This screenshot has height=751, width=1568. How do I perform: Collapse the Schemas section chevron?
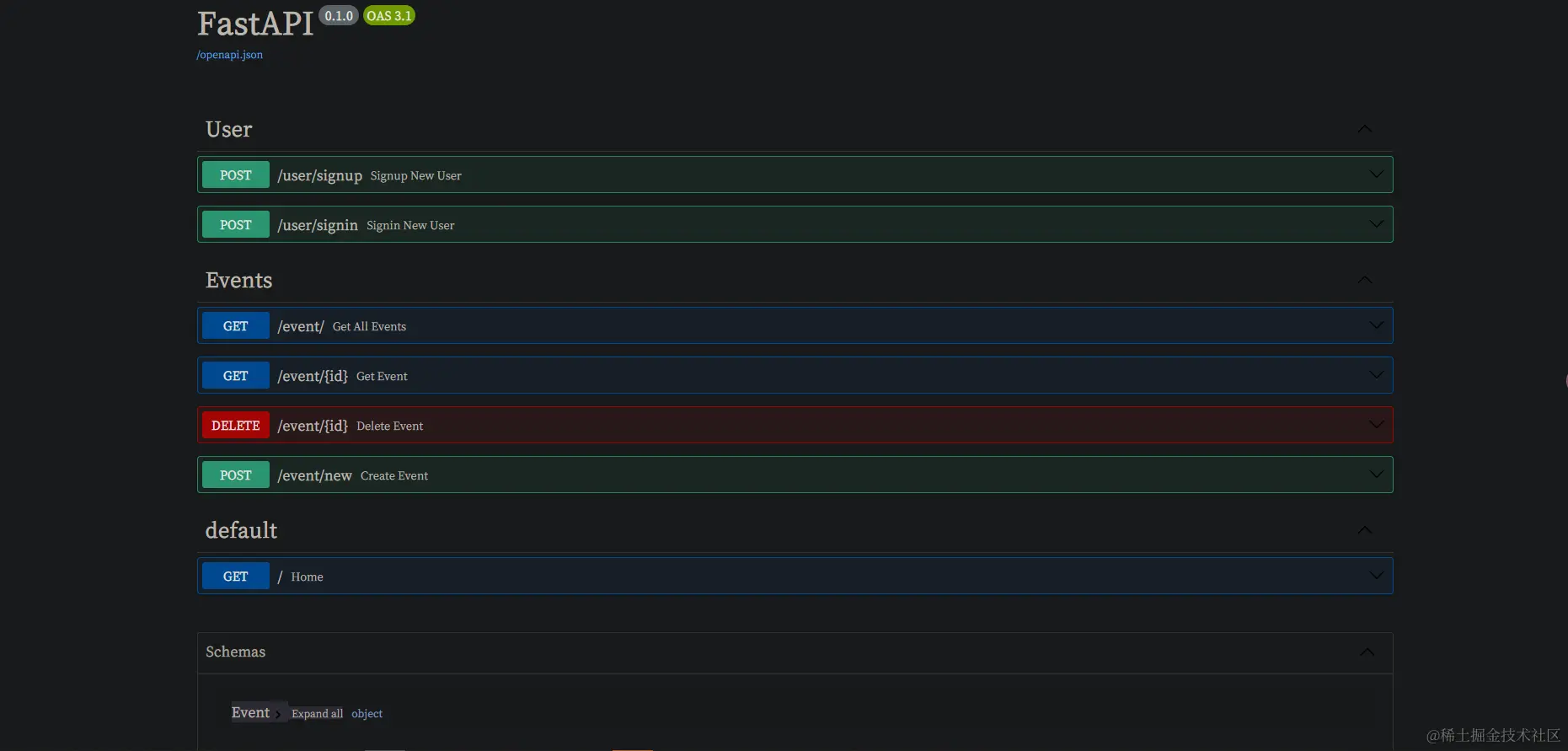tap(1367, 652)
